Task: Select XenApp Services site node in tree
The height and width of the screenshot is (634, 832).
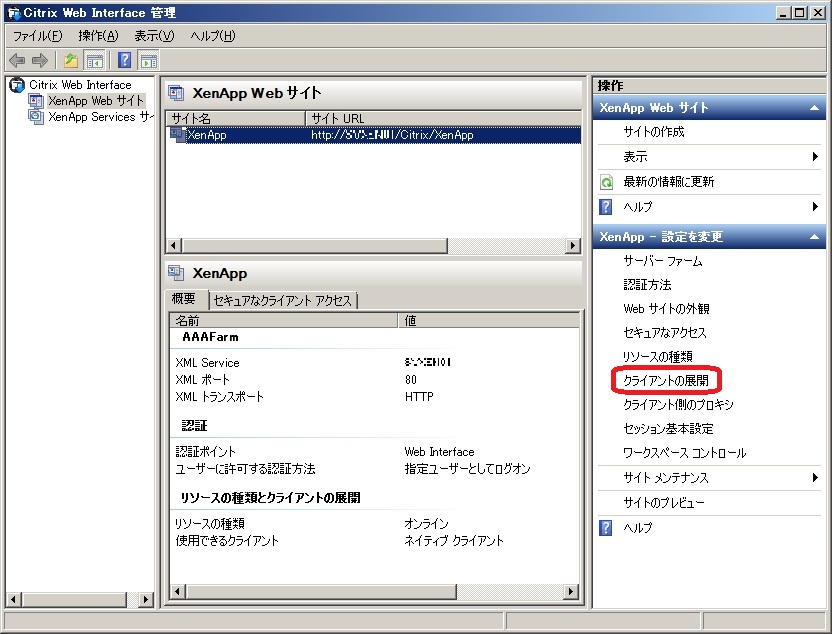Action: pos(99,117)
